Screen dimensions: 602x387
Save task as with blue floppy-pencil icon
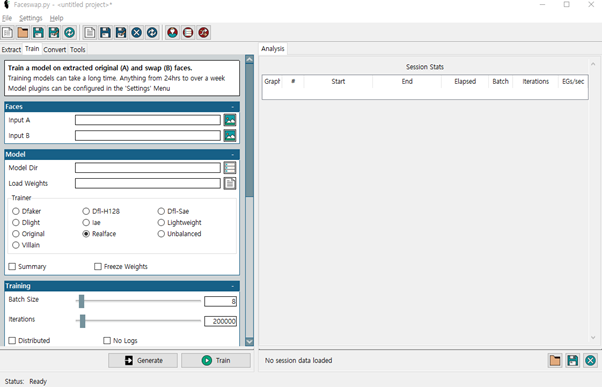click(x=121, y=33)
